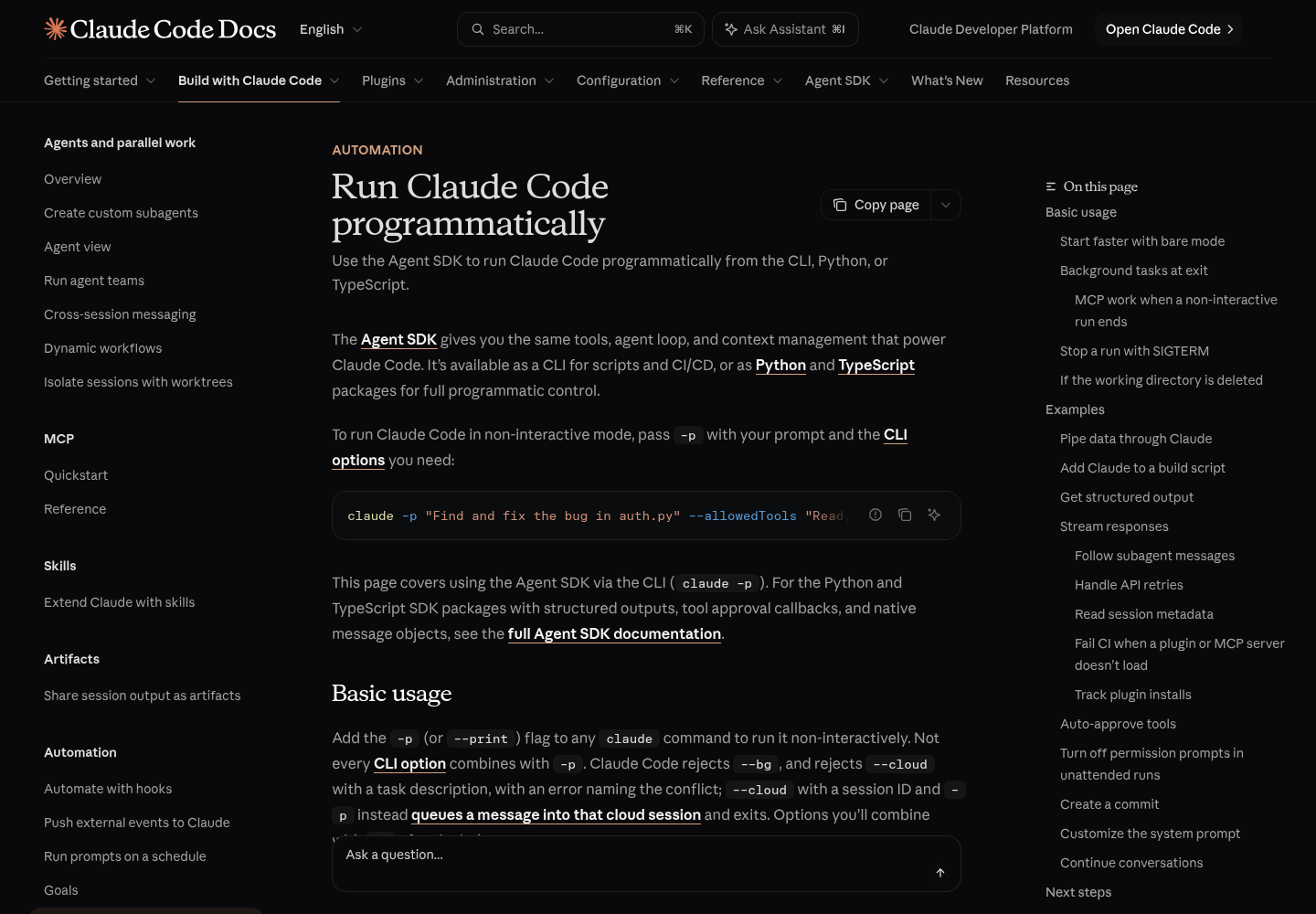Jump to Stop a run with SIGTERM section
Image resolution: width=1316 pixels, height=914 pixels.
point(1134,351)
